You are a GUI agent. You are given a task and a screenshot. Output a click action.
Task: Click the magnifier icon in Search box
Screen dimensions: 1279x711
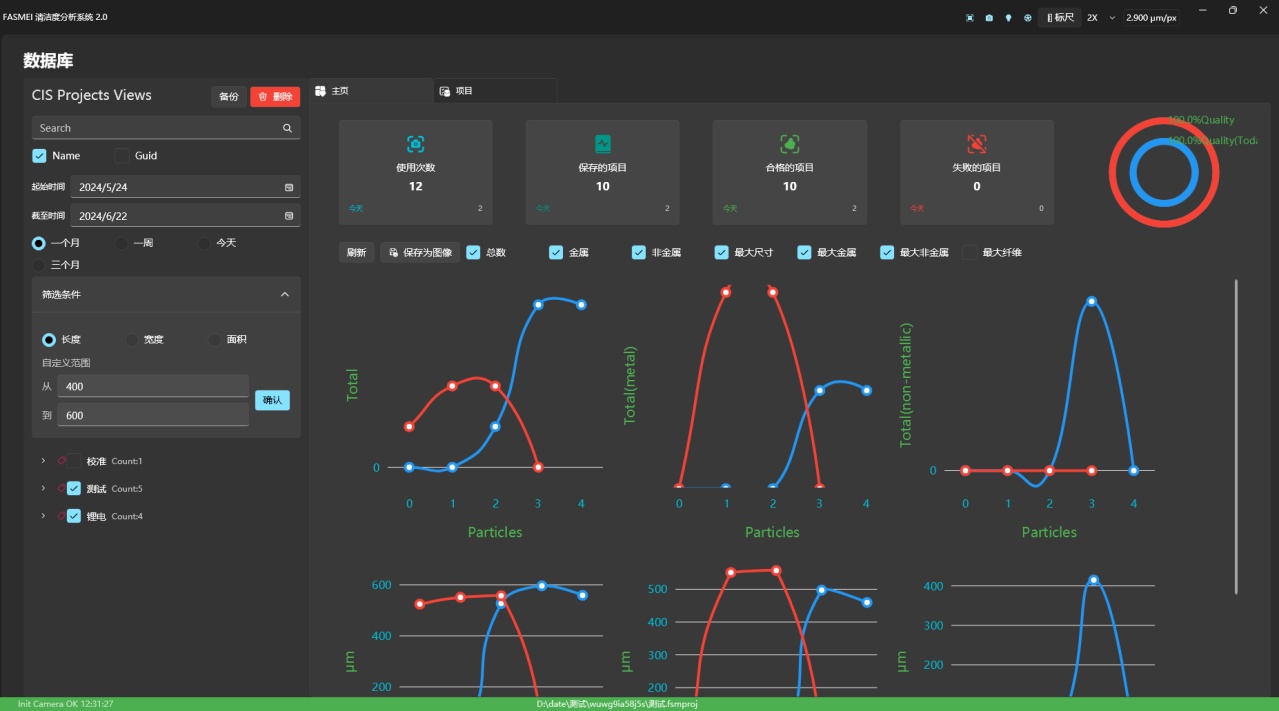(x=287, y=128)
